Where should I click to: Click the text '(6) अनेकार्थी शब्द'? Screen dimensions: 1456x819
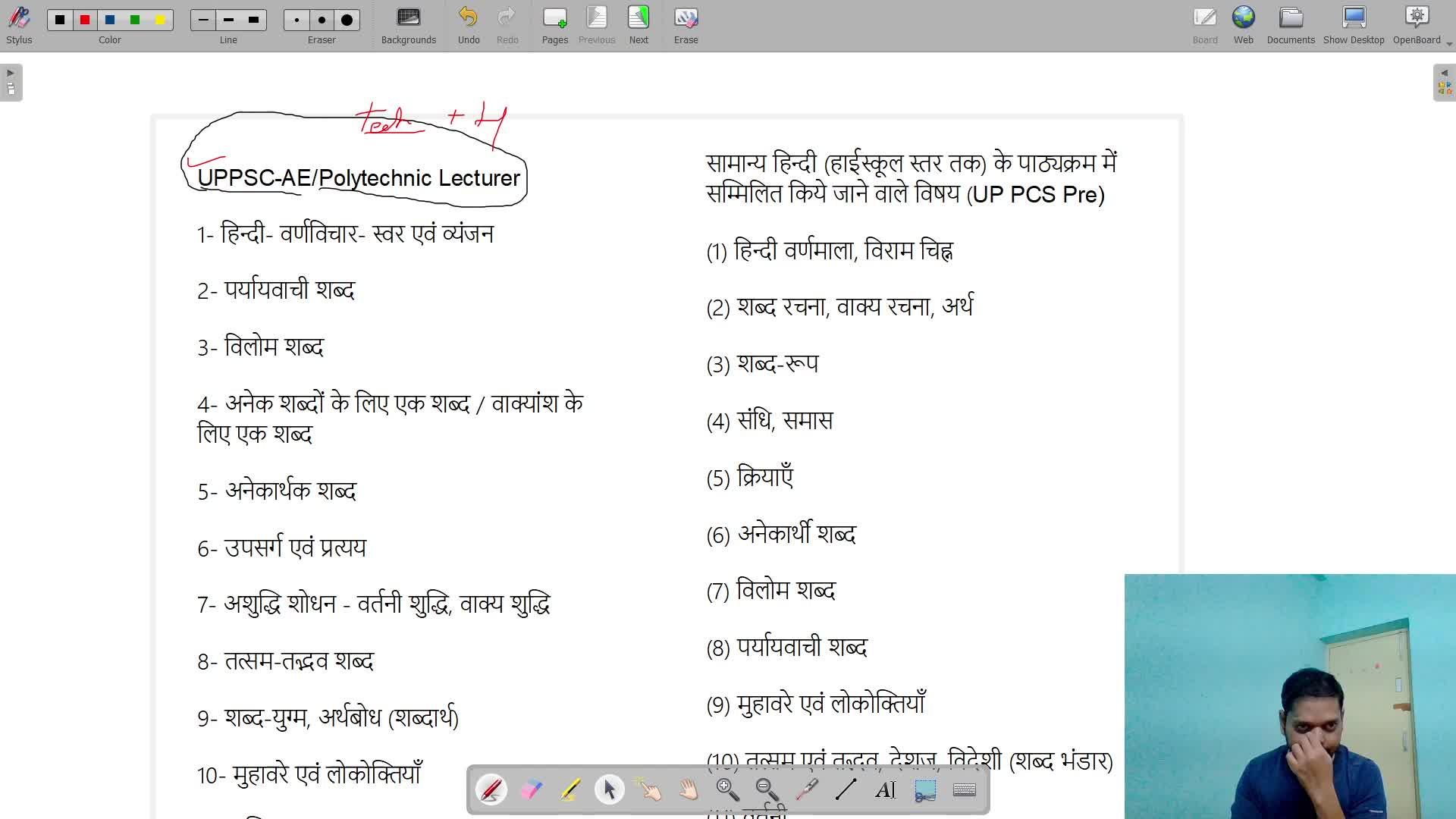[781, 534]
